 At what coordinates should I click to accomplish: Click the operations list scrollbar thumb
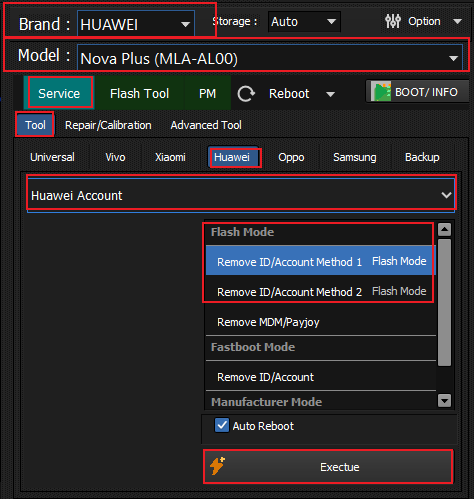(x=444, y=302)
